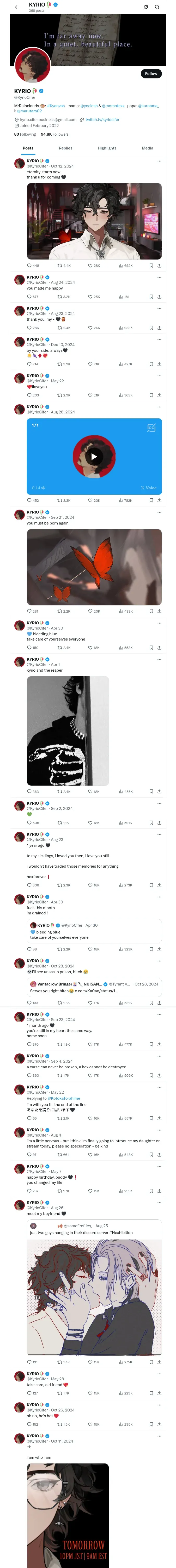Share the 'kyrio and the reaper' post
Screen dimensions: 176x1568
pos(159,791)
